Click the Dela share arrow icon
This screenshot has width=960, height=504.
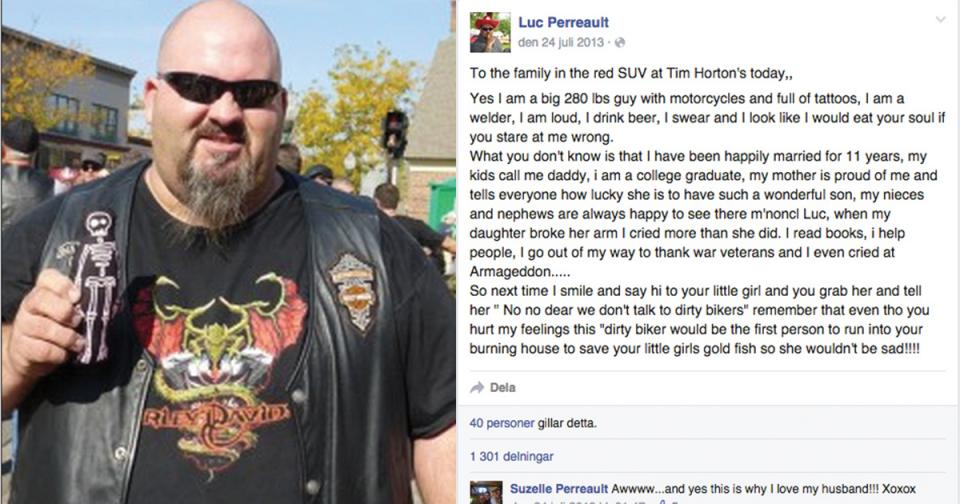coord(477,387)
